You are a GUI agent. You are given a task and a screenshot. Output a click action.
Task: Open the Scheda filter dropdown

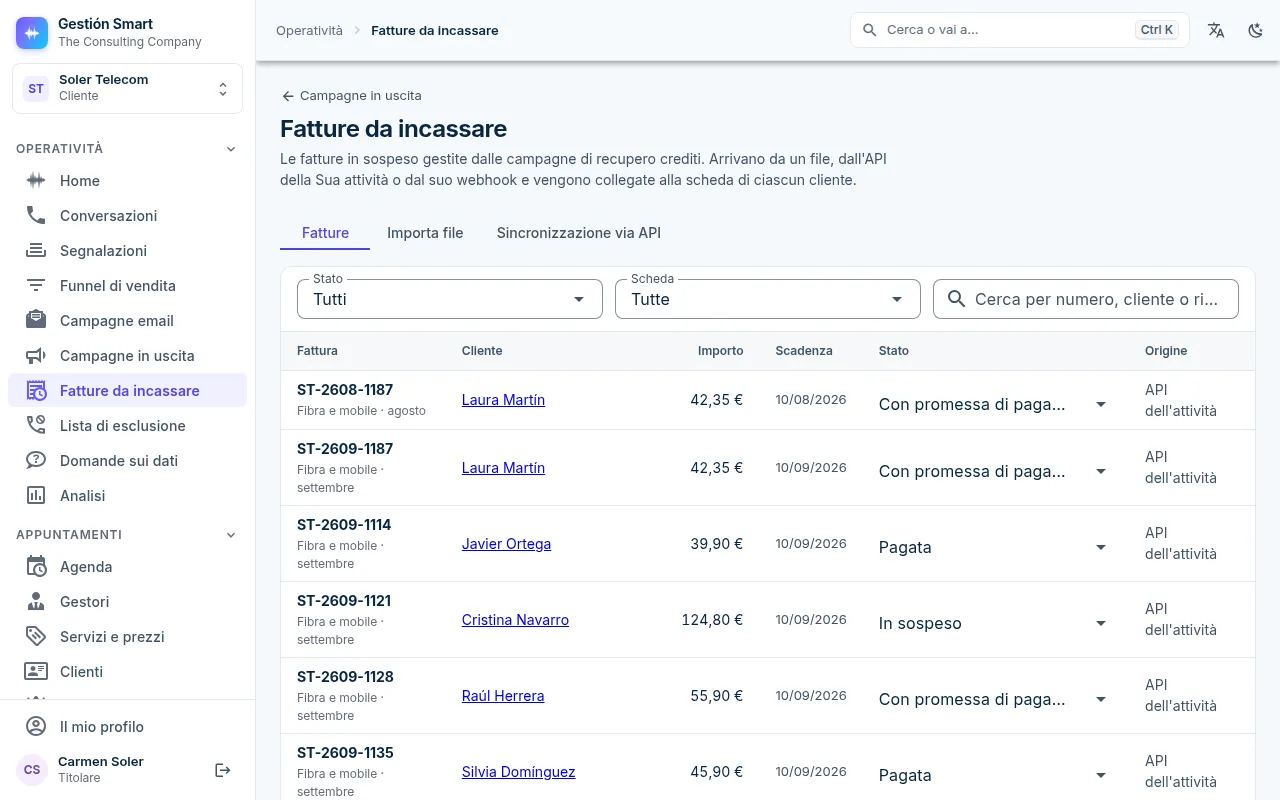[768, 299]
